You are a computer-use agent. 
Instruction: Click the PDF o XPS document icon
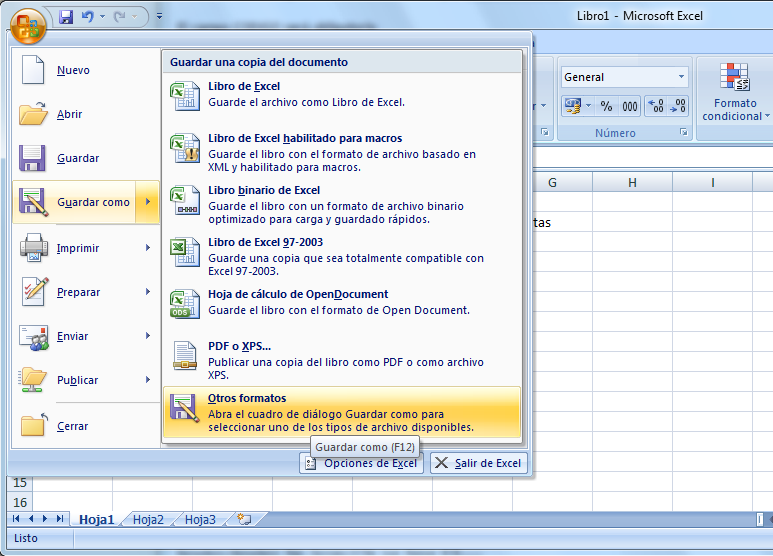tap(185, 355)
